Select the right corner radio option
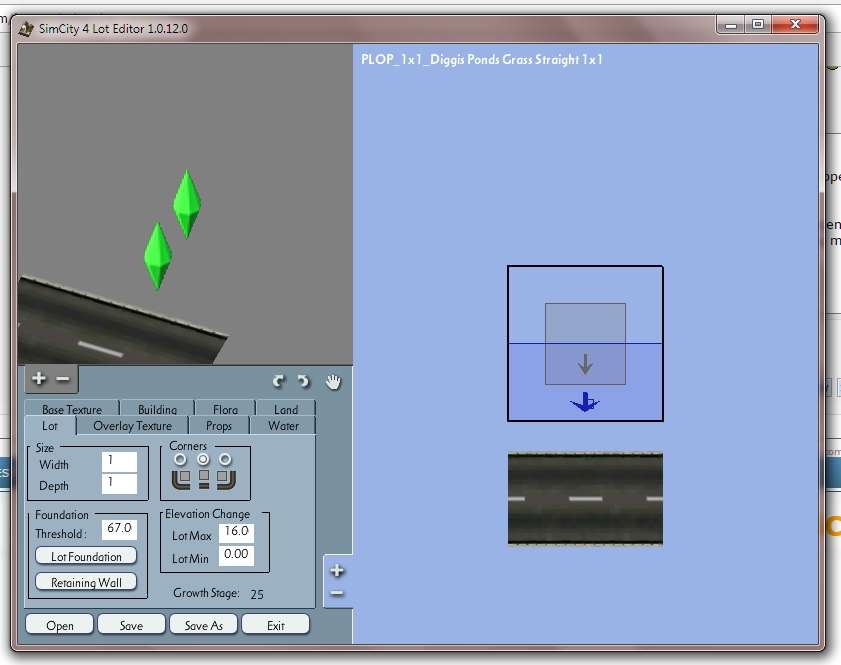Screen dimensions: 841x665 tap(225, 460)
